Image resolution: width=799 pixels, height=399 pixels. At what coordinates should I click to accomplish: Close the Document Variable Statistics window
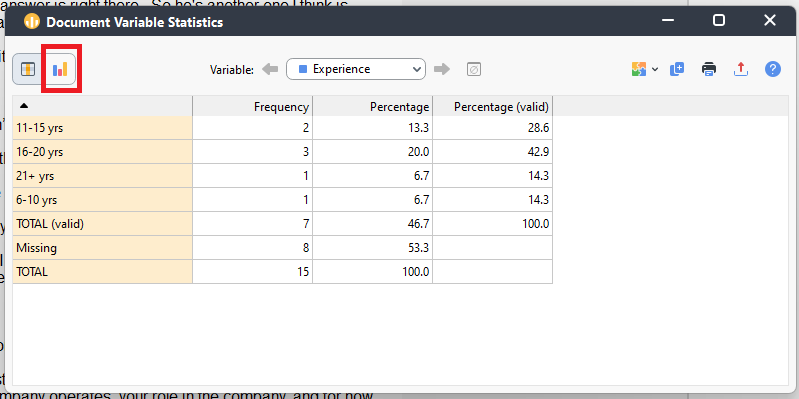point(770,21)
